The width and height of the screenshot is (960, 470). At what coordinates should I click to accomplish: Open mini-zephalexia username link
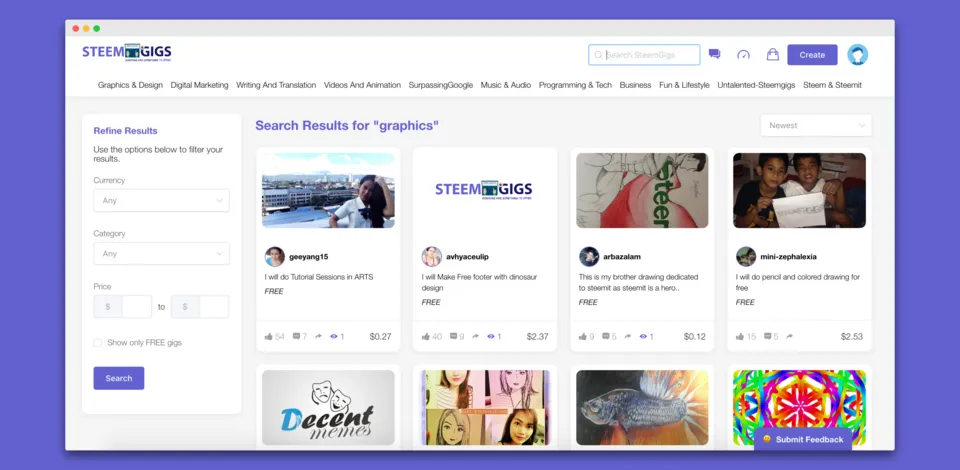[789, 256]
